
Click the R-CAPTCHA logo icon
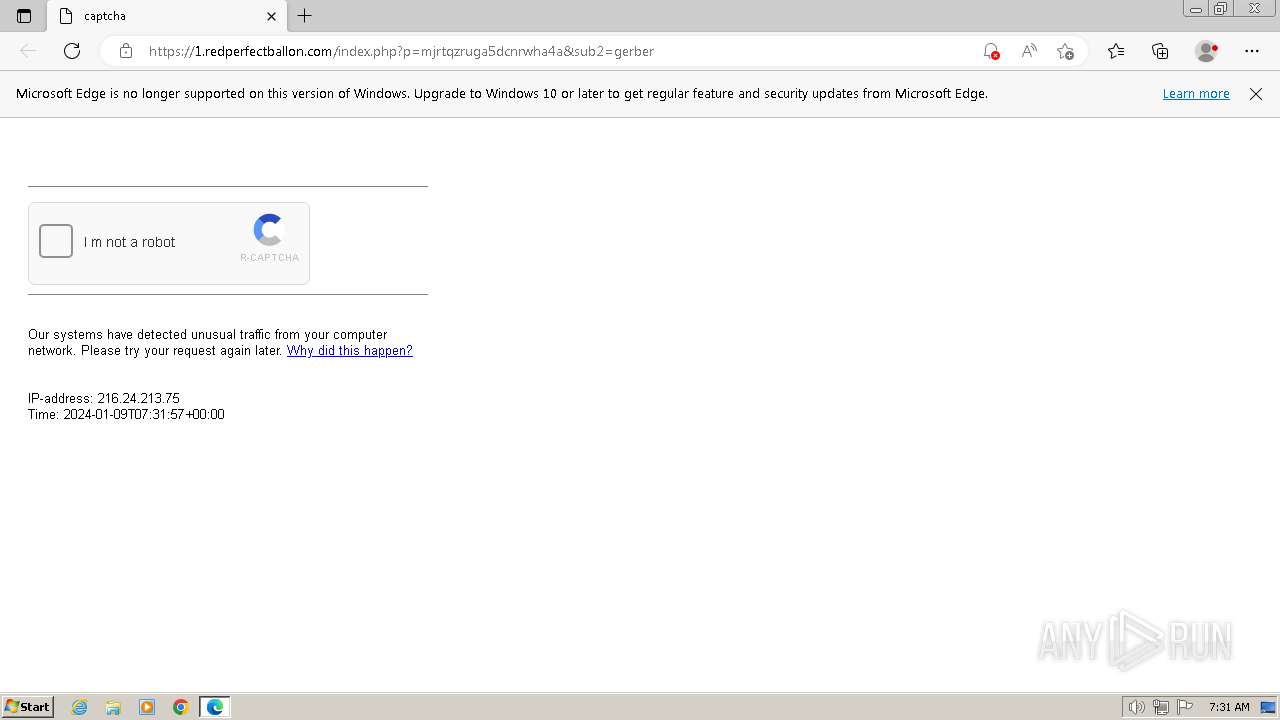tap(269, 230)
